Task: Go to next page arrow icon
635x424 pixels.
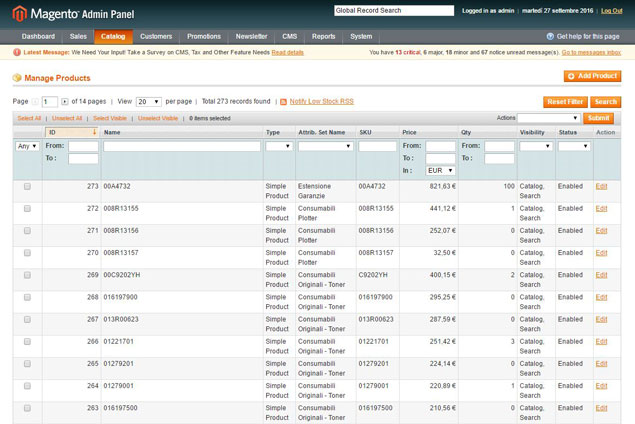Action: (x=65, y=102)
